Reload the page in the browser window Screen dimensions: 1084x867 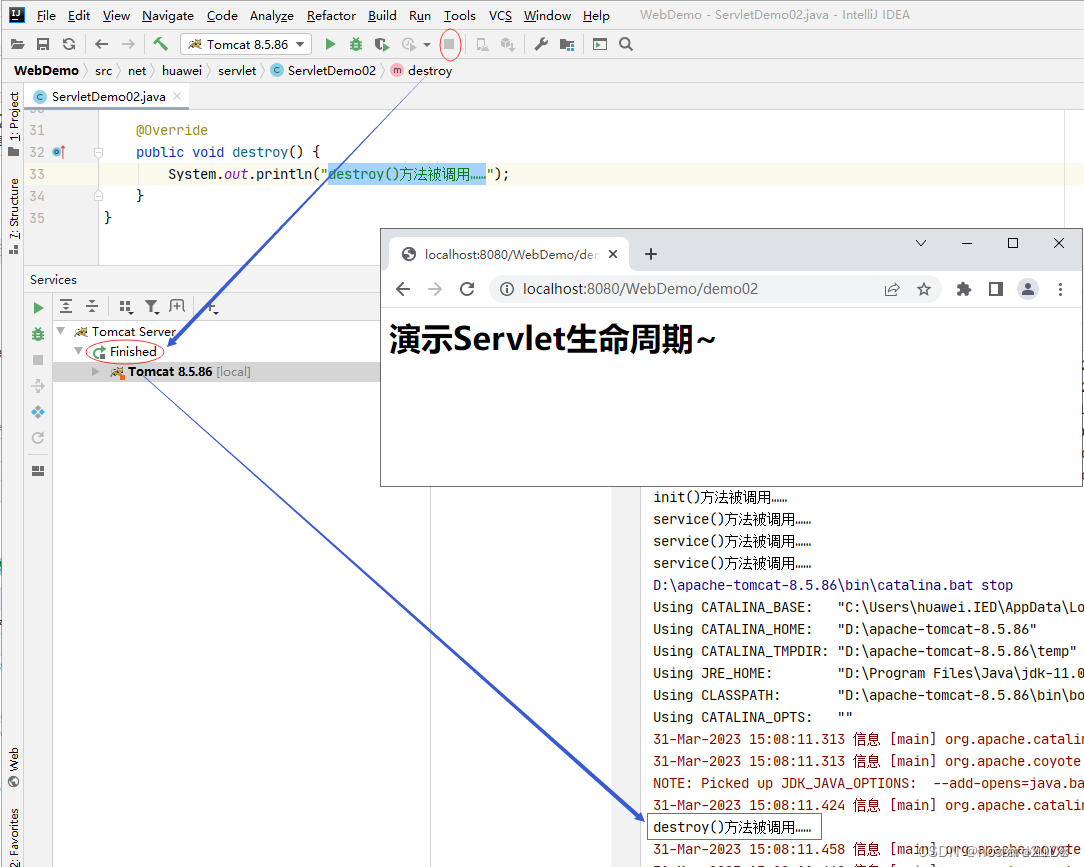pyautogui.click(x=467, y=289)
